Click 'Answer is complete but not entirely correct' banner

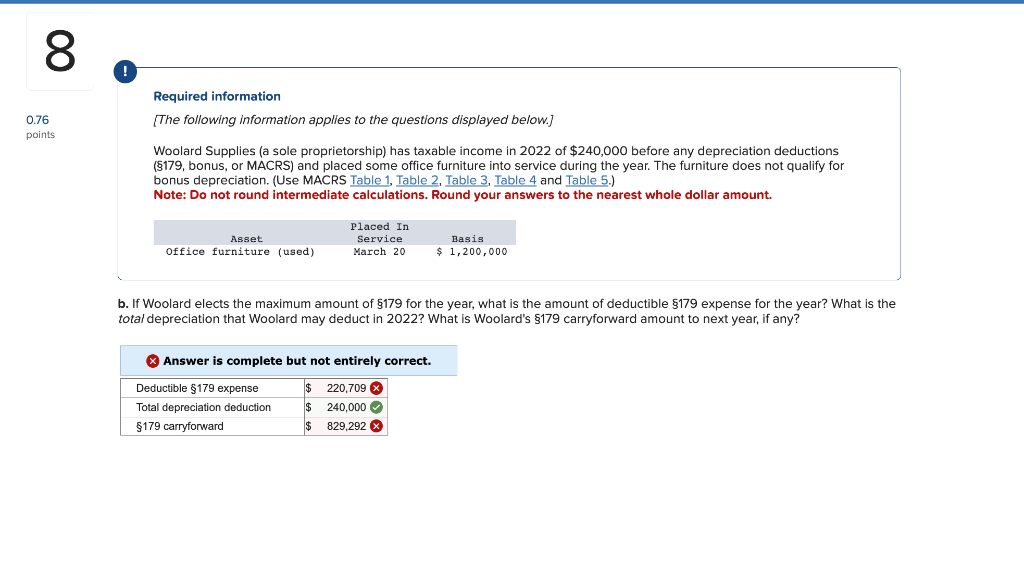click(289, 361)
